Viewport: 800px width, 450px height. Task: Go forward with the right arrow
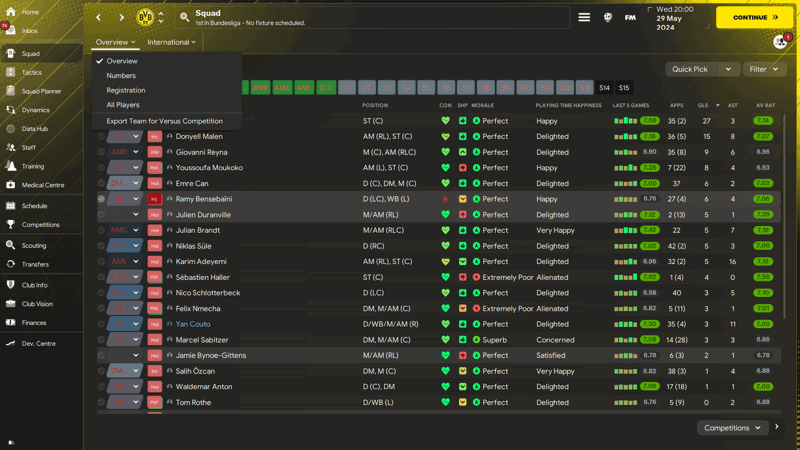tap(121, 17)
